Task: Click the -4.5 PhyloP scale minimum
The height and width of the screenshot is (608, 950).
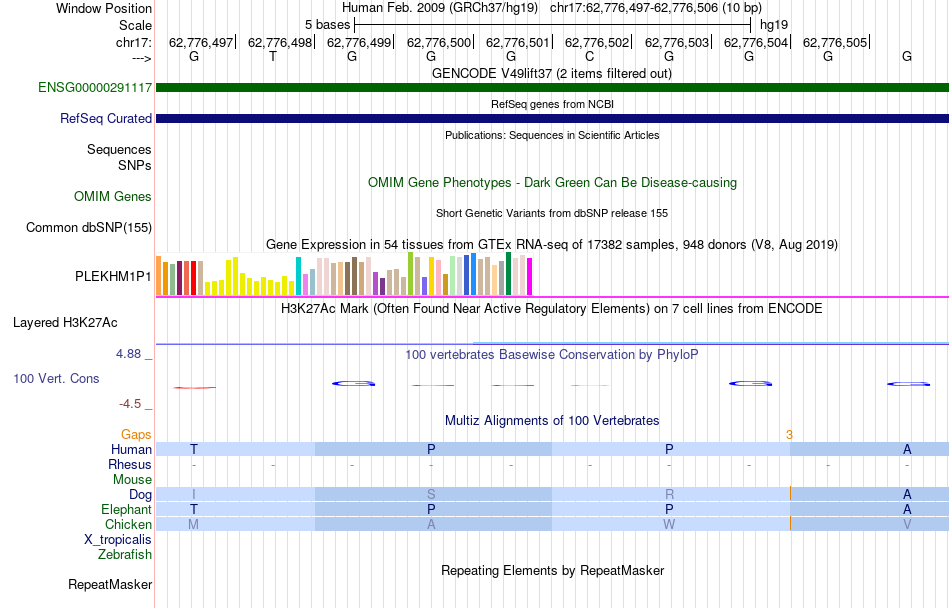Action: click(x=130, y=403)
